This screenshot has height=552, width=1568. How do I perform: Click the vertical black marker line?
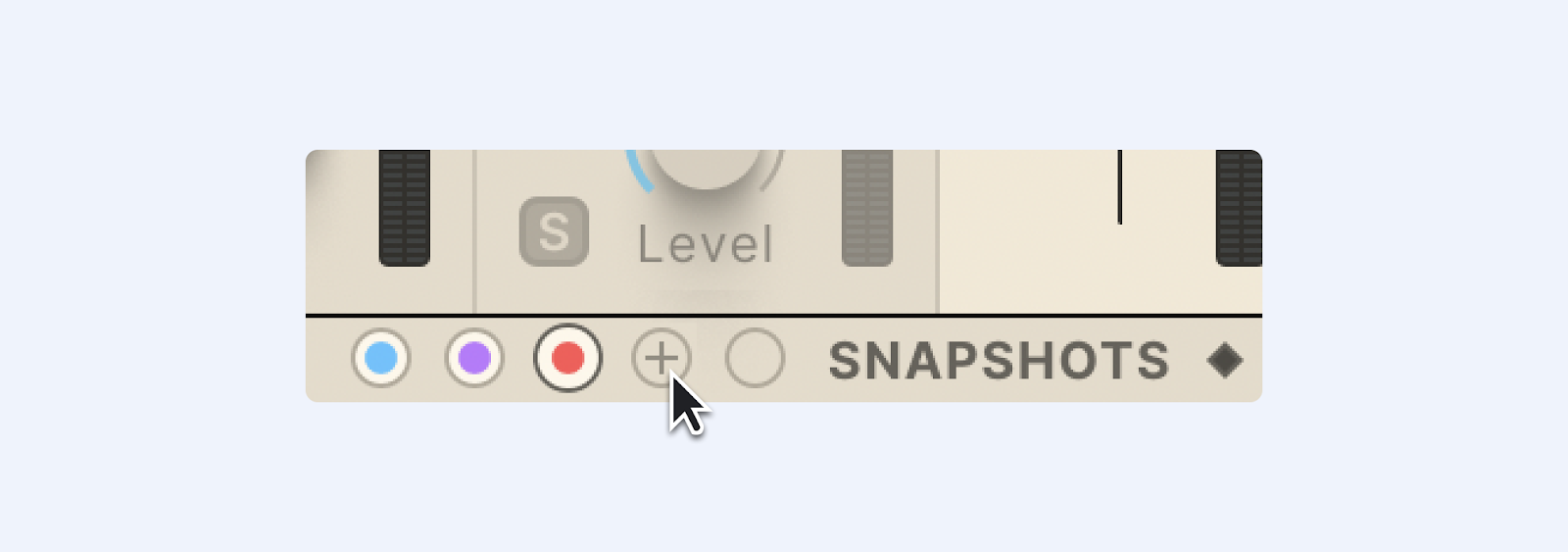pyautogui.click(x=1119, y=186)
